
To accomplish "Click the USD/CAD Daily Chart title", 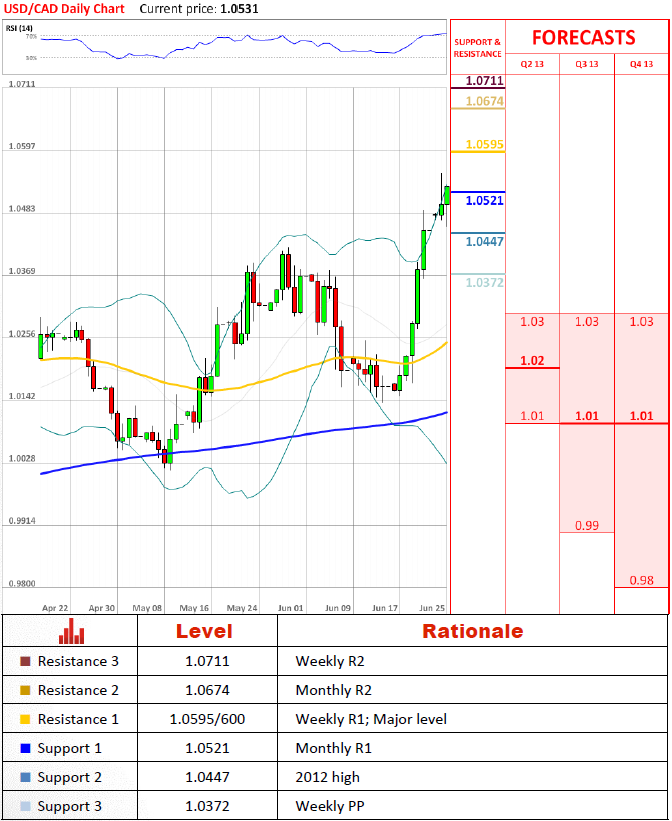I will point(64,9).
